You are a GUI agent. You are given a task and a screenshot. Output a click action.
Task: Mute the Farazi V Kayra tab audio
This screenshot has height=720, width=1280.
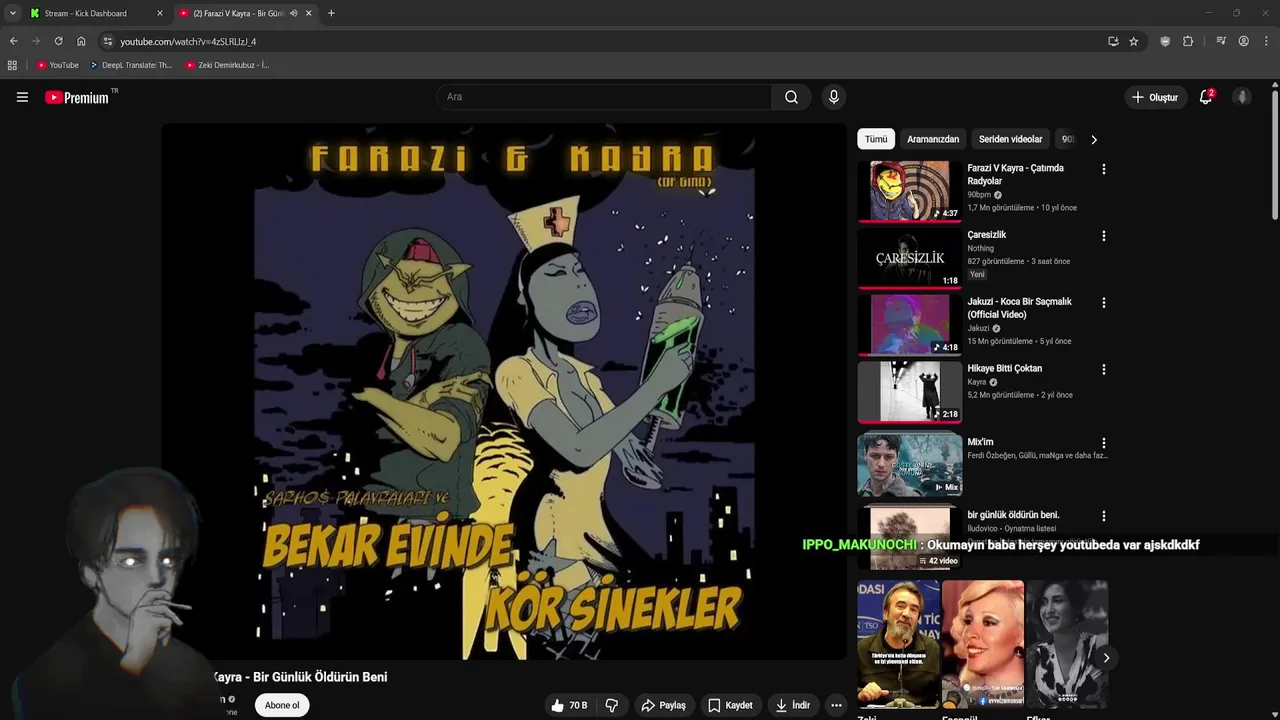[293, 13]
